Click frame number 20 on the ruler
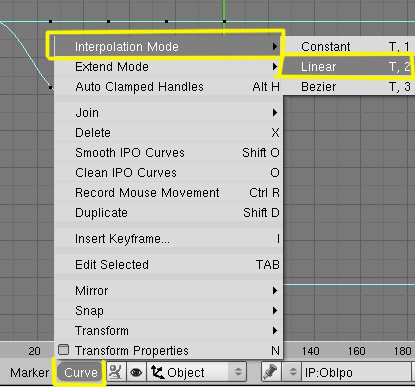Image resolution: width=415 pixels, height=387 pixels. point(34,351)
